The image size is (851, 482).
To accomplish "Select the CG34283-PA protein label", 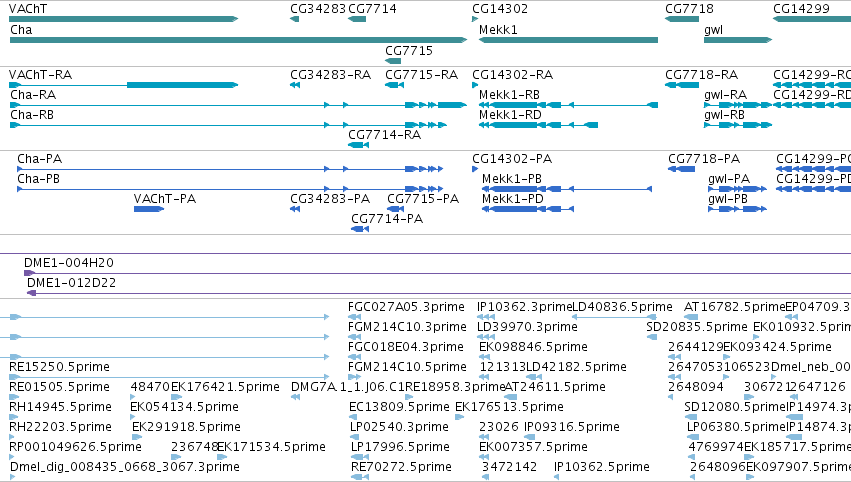I will (330, 199).
